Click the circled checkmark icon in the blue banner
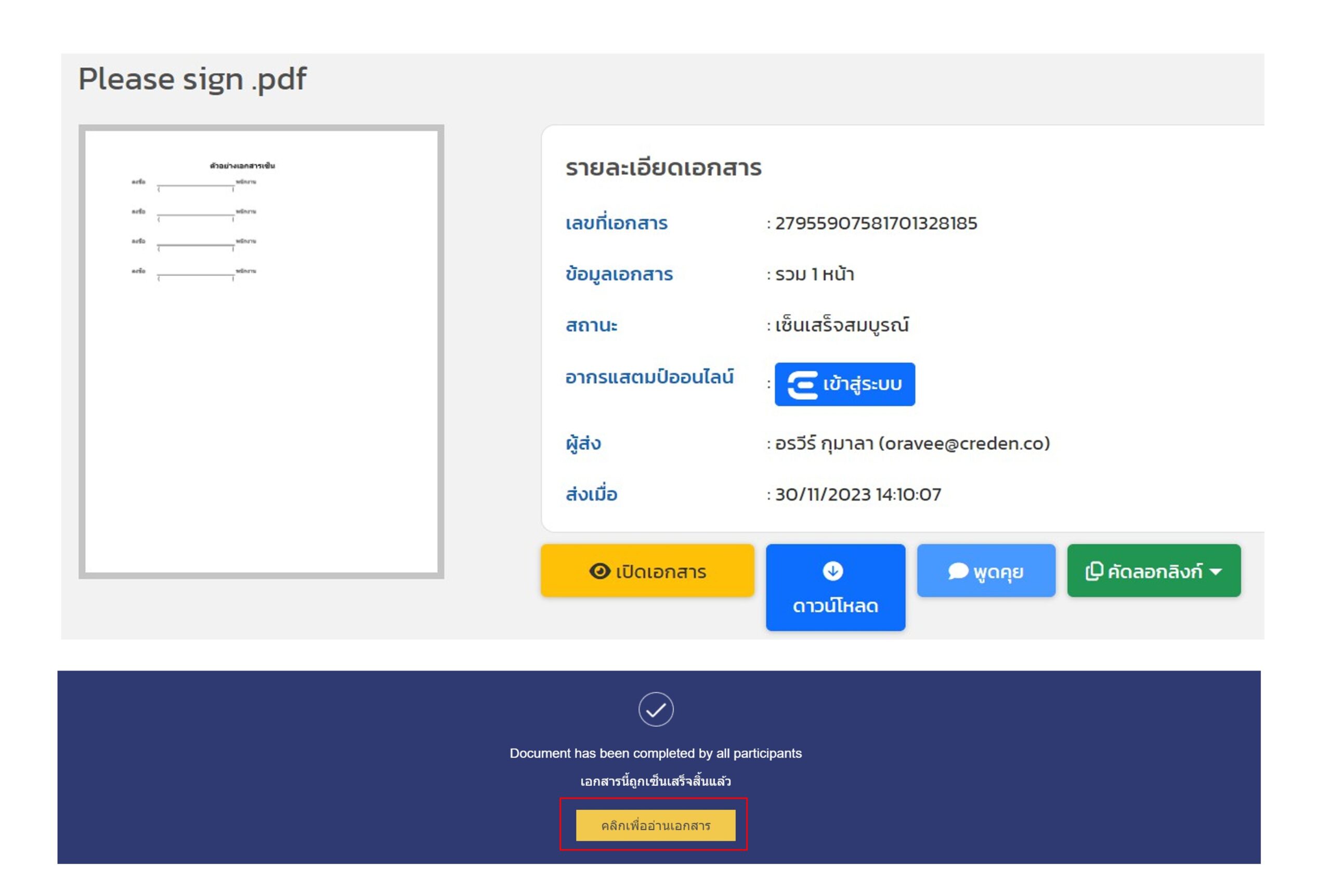This screenshot has height=896, width=1331. pyautogui.click(x=656, y=709)
